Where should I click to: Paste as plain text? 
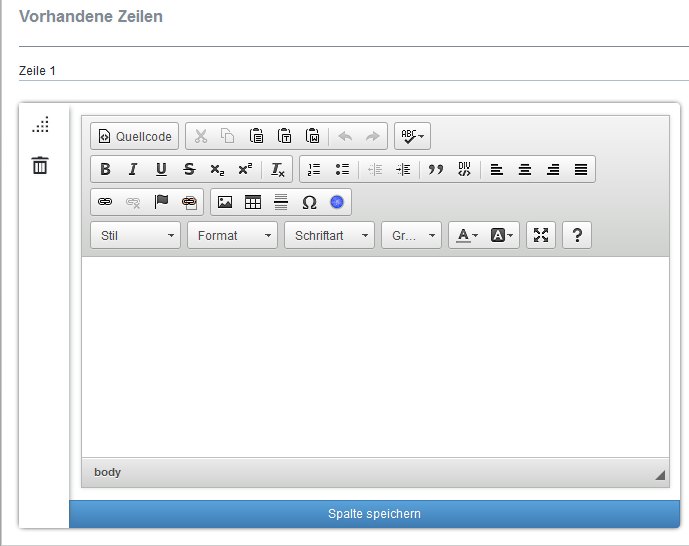284,136
